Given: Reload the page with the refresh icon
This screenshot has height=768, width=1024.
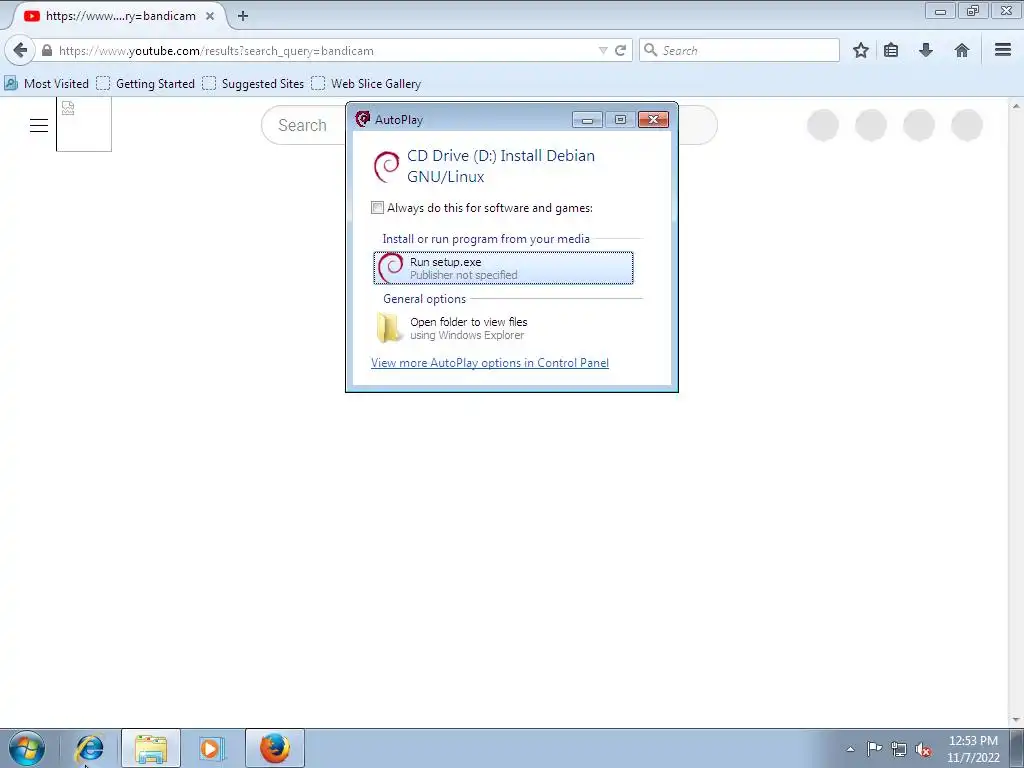Looking at the screenshot, I should 620,50.
